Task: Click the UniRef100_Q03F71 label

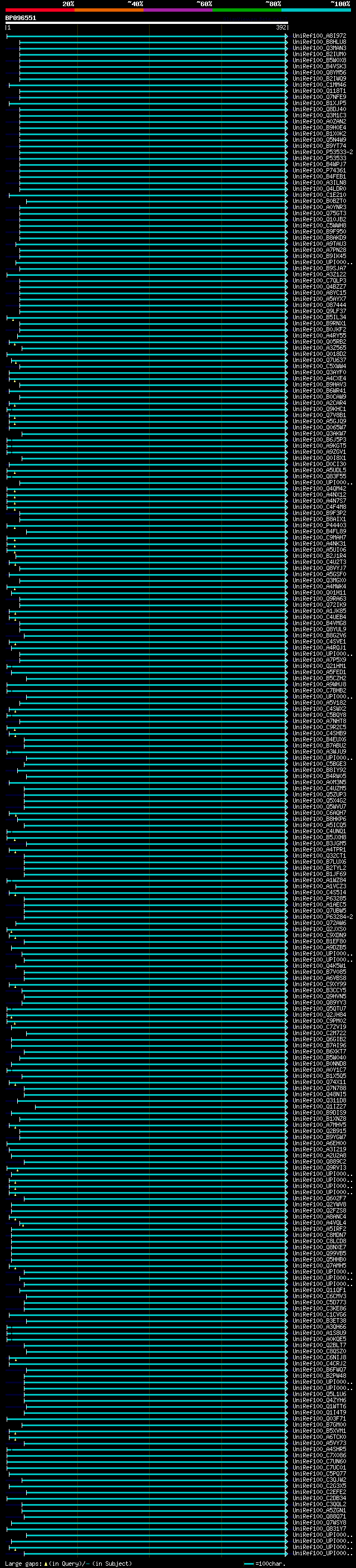Action: (x=319, y=1419)
